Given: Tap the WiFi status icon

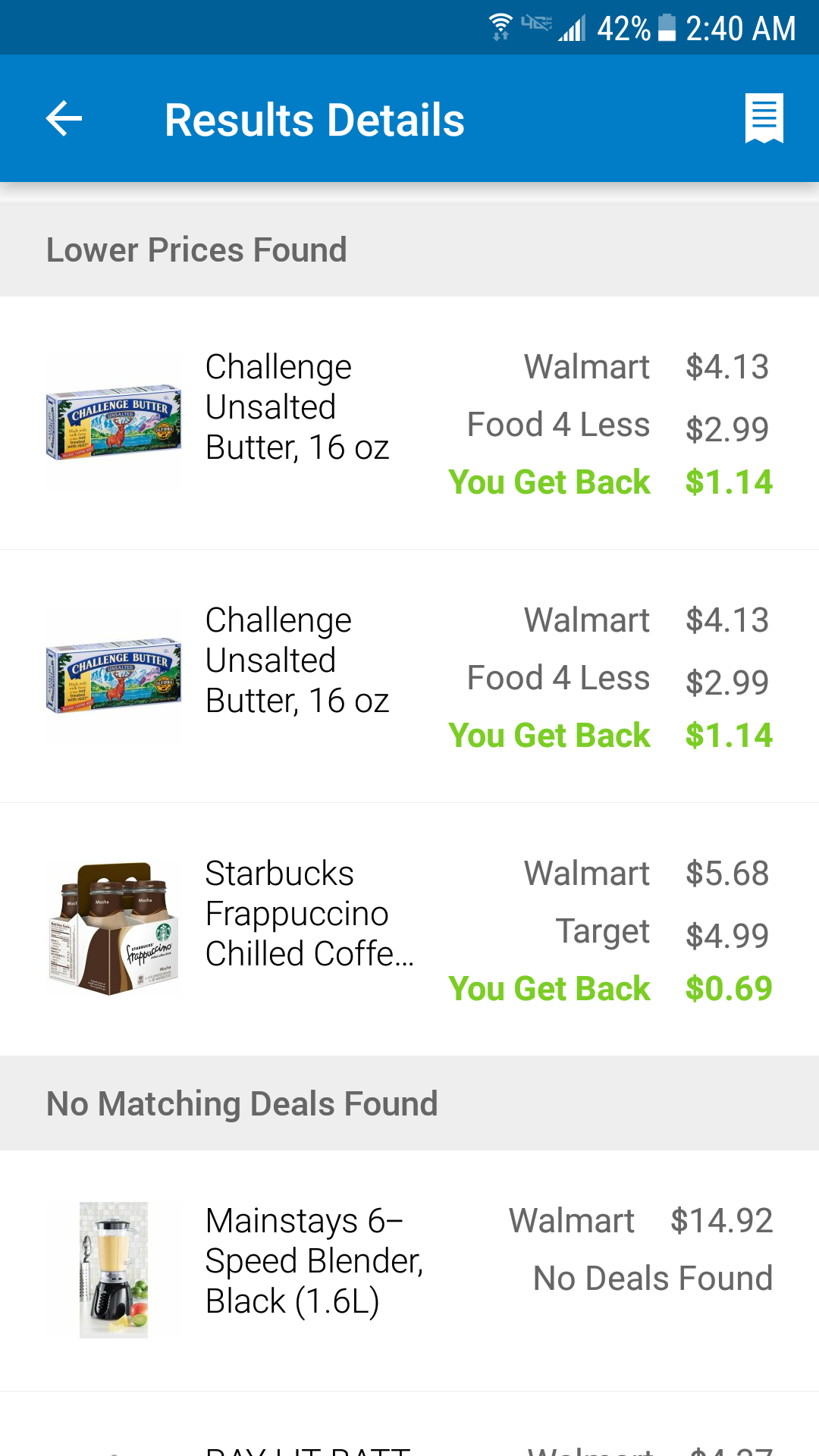Looking at the screenshot, I should [x=500, y=27].
